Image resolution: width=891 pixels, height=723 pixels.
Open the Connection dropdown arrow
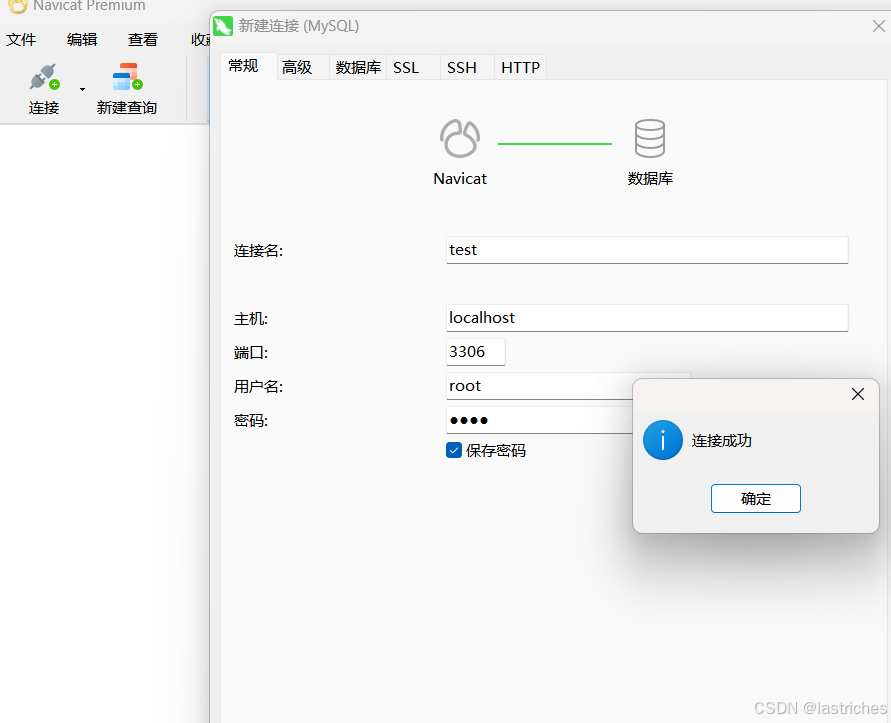point(82,89)
